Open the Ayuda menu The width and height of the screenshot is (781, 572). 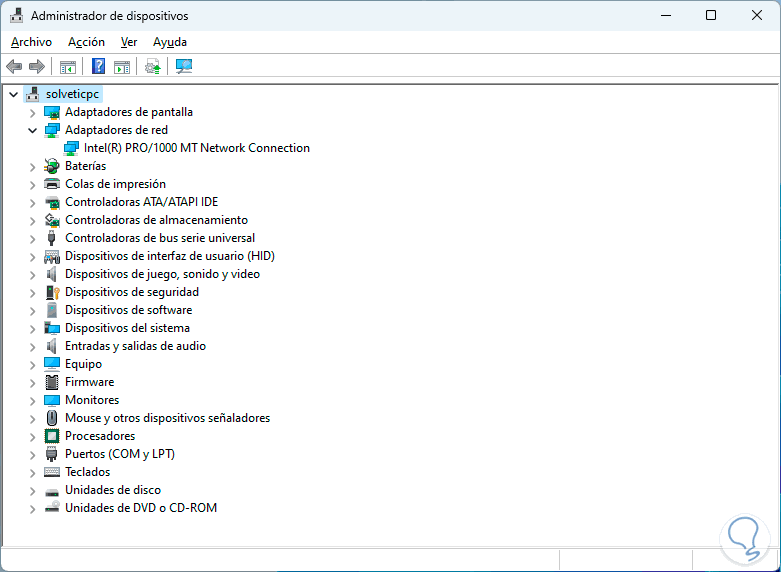(x=170, y=42)
